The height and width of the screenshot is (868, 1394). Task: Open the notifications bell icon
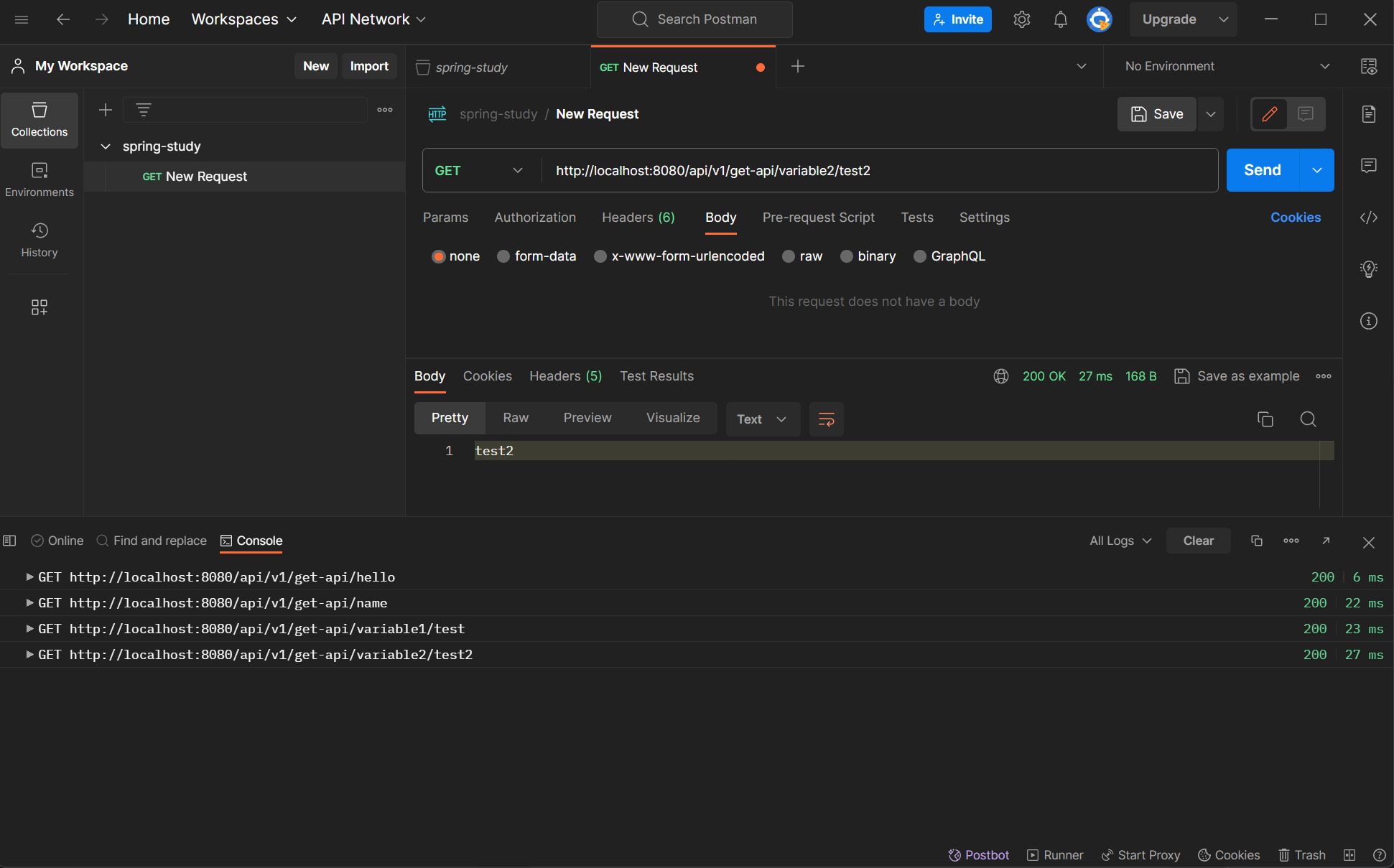click(x=1060, y=19)
